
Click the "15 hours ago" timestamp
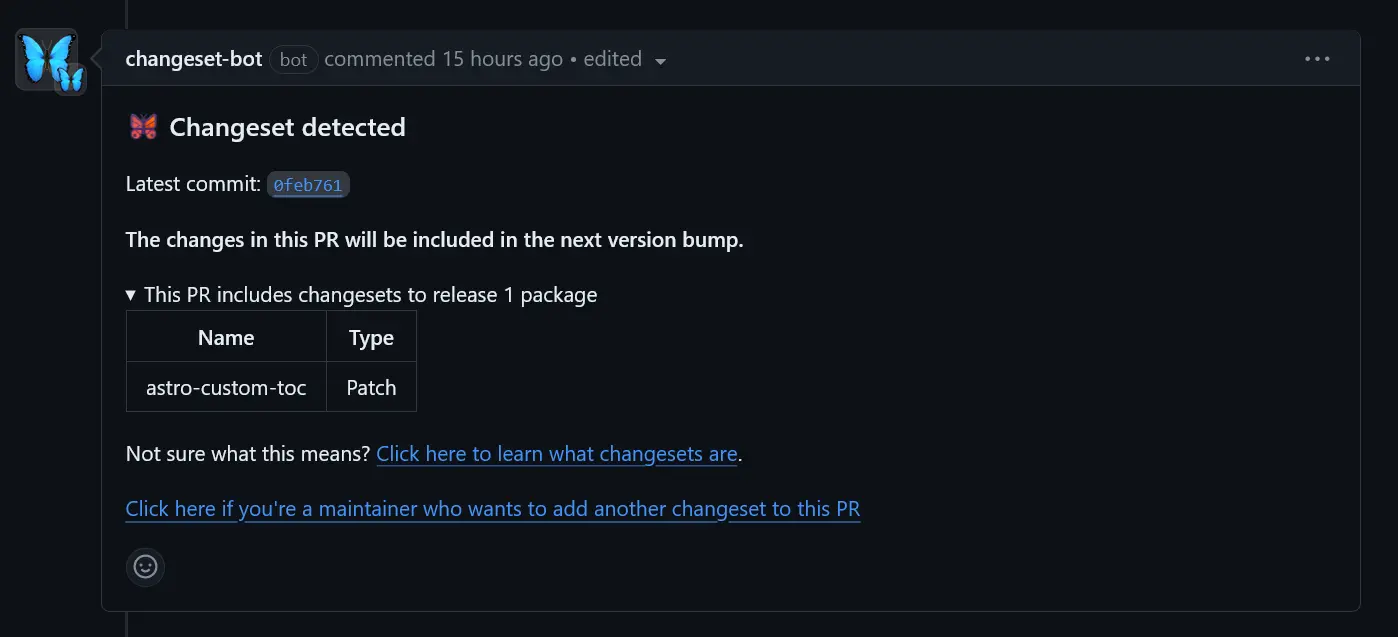coord(503,59)
